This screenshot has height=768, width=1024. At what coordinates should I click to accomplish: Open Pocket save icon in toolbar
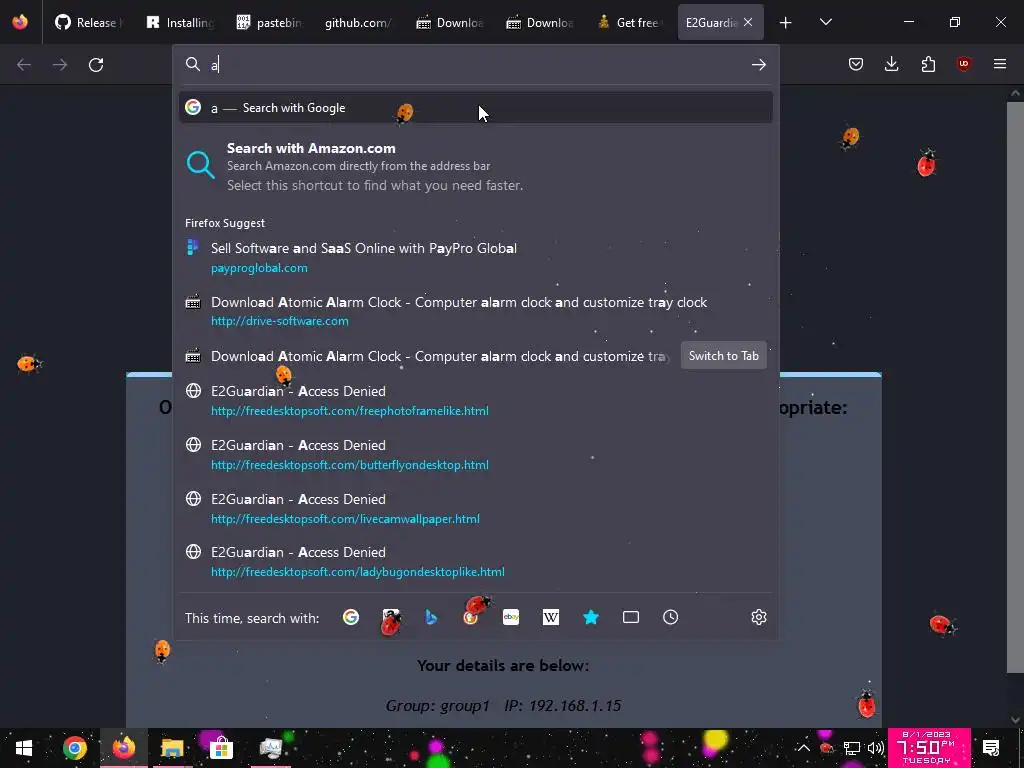click(856, 64)
